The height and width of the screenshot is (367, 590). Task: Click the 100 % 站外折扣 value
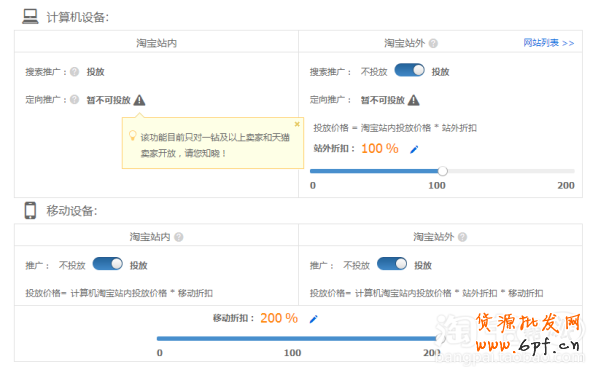[380, 148]
